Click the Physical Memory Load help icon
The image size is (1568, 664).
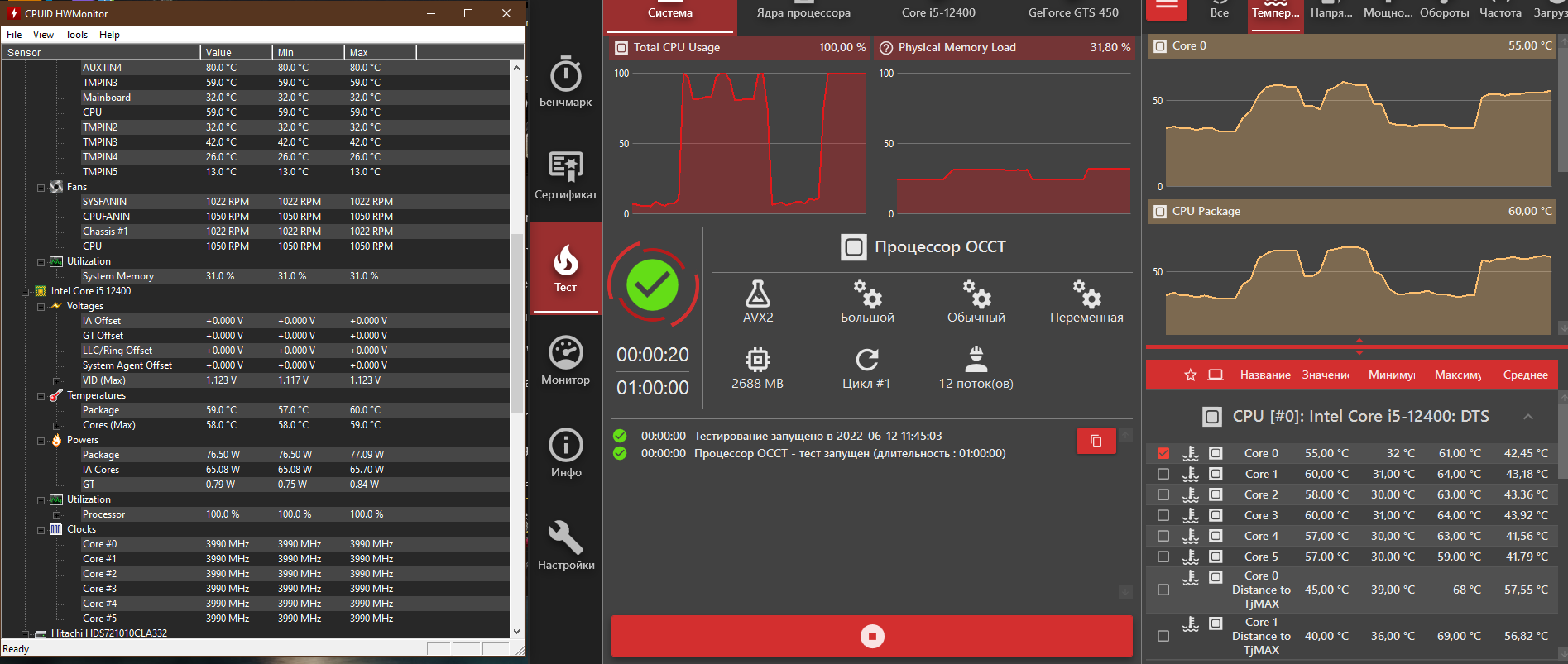coord(886,48)
